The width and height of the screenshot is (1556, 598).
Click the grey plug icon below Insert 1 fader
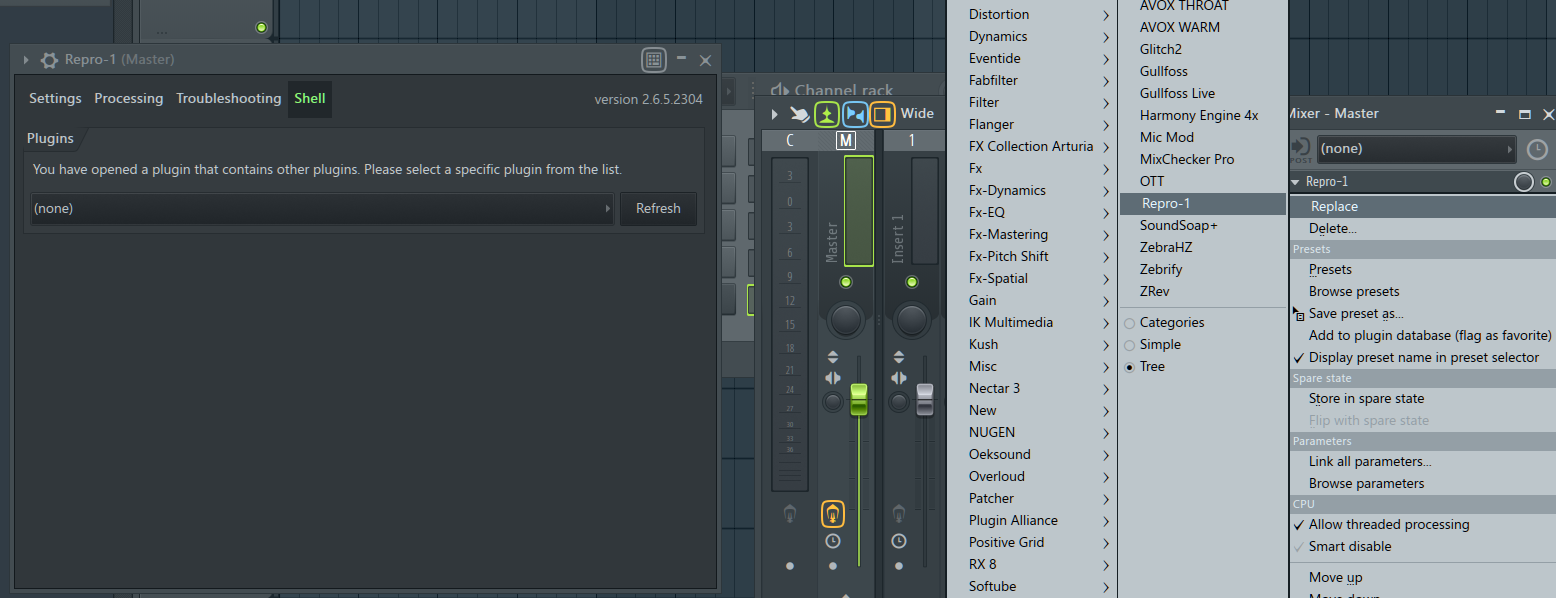point(899,514)
